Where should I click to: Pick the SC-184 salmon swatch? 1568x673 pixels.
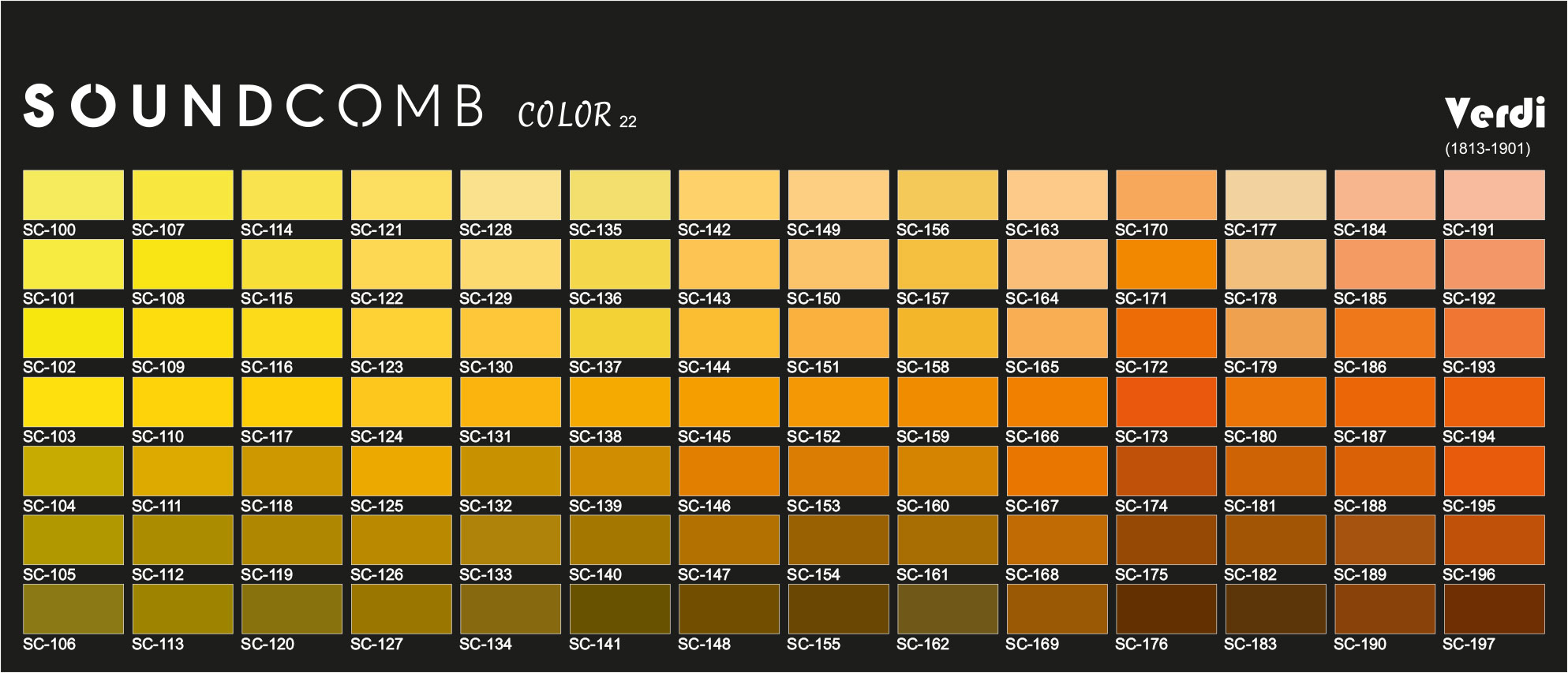click(x=1385, y=195)
